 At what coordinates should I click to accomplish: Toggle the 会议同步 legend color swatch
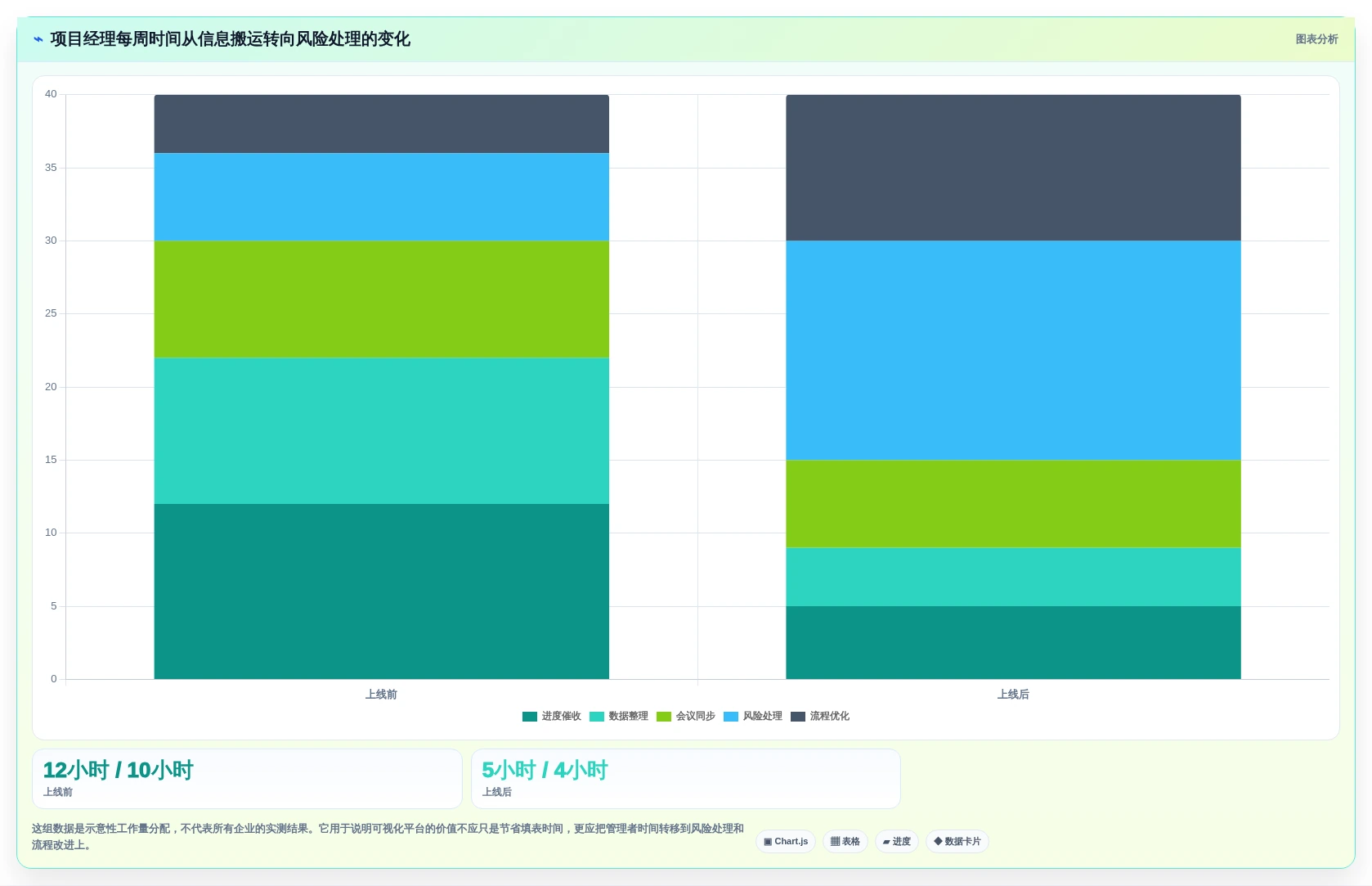(664, 717)
